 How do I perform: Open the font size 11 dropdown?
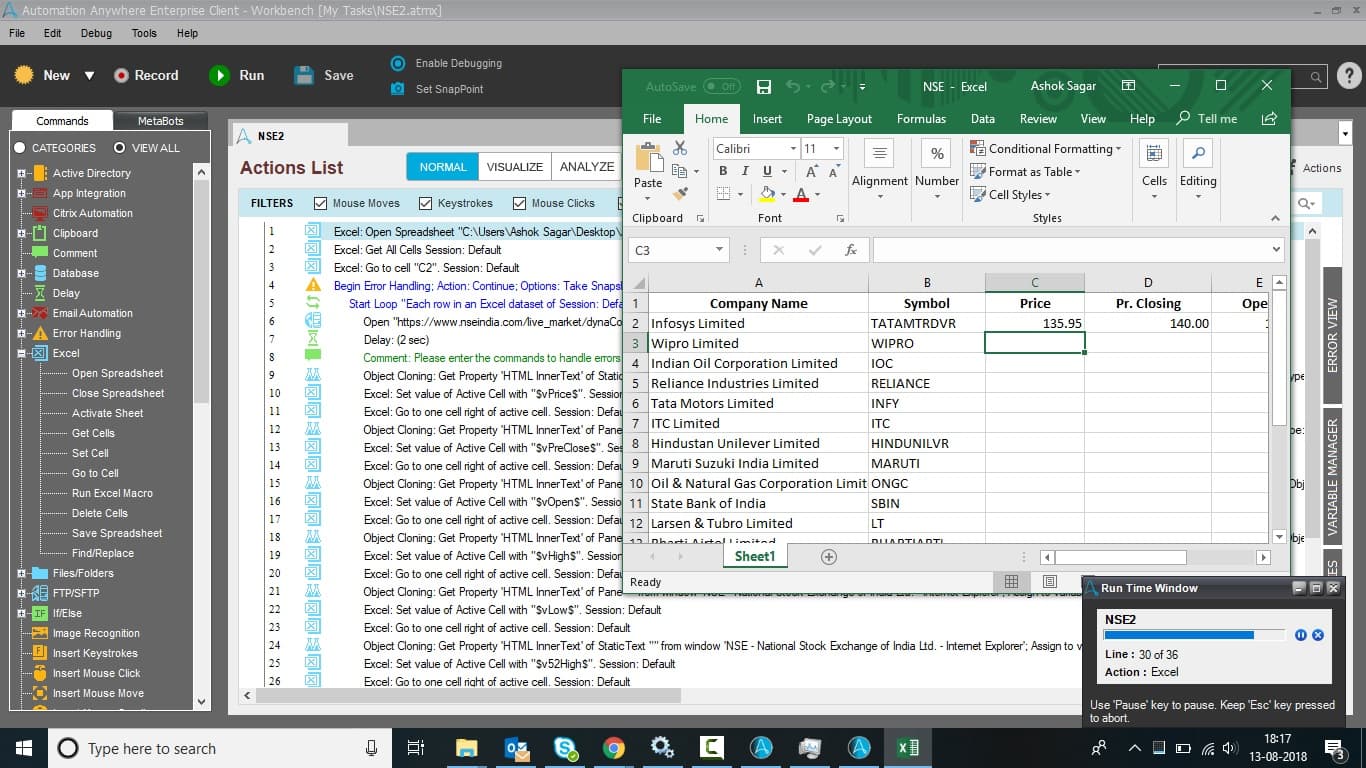[837, 148]
